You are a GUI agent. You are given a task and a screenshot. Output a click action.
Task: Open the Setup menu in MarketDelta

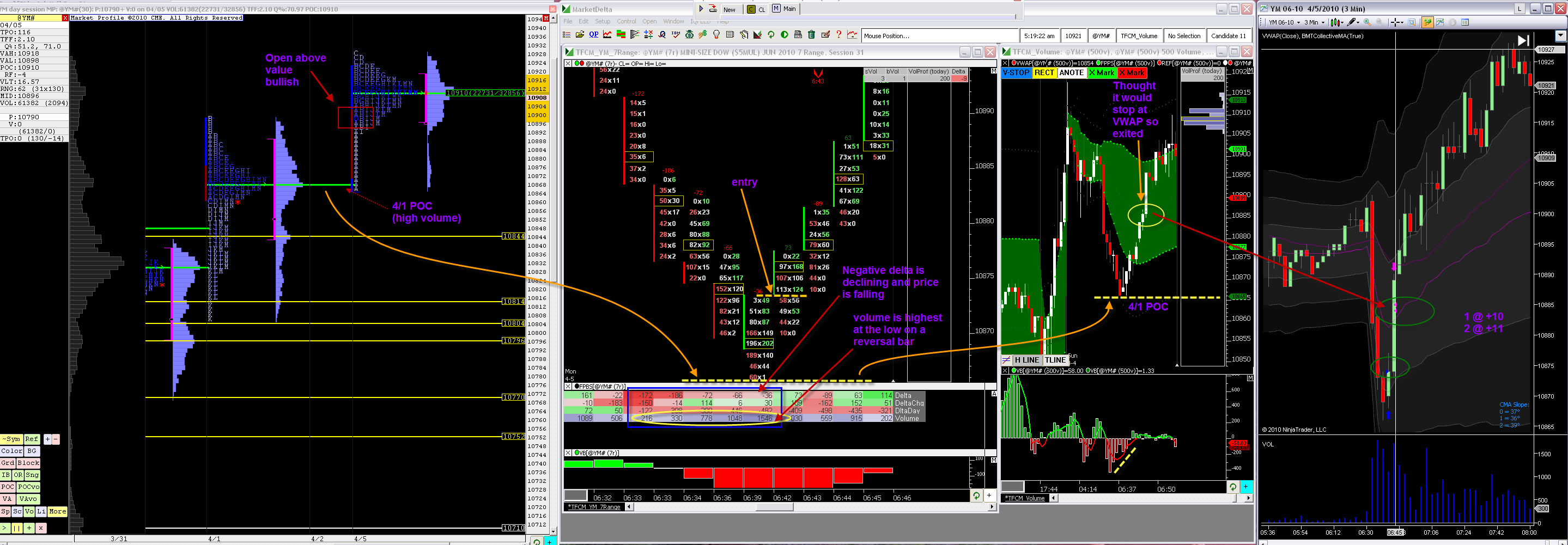[x=603, y=21]
